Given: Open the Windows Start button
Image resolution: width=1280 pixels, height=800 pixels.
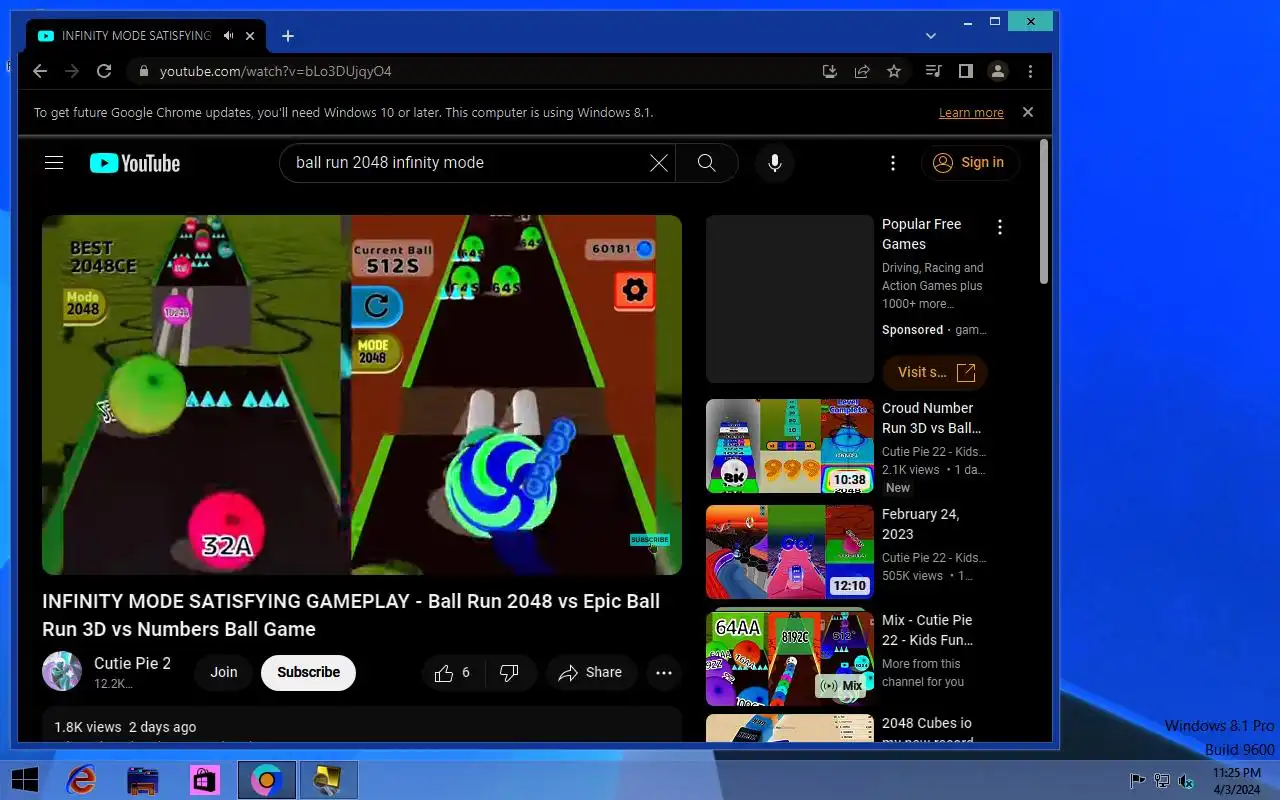Looking at the screenshot, I should point(24,780).
